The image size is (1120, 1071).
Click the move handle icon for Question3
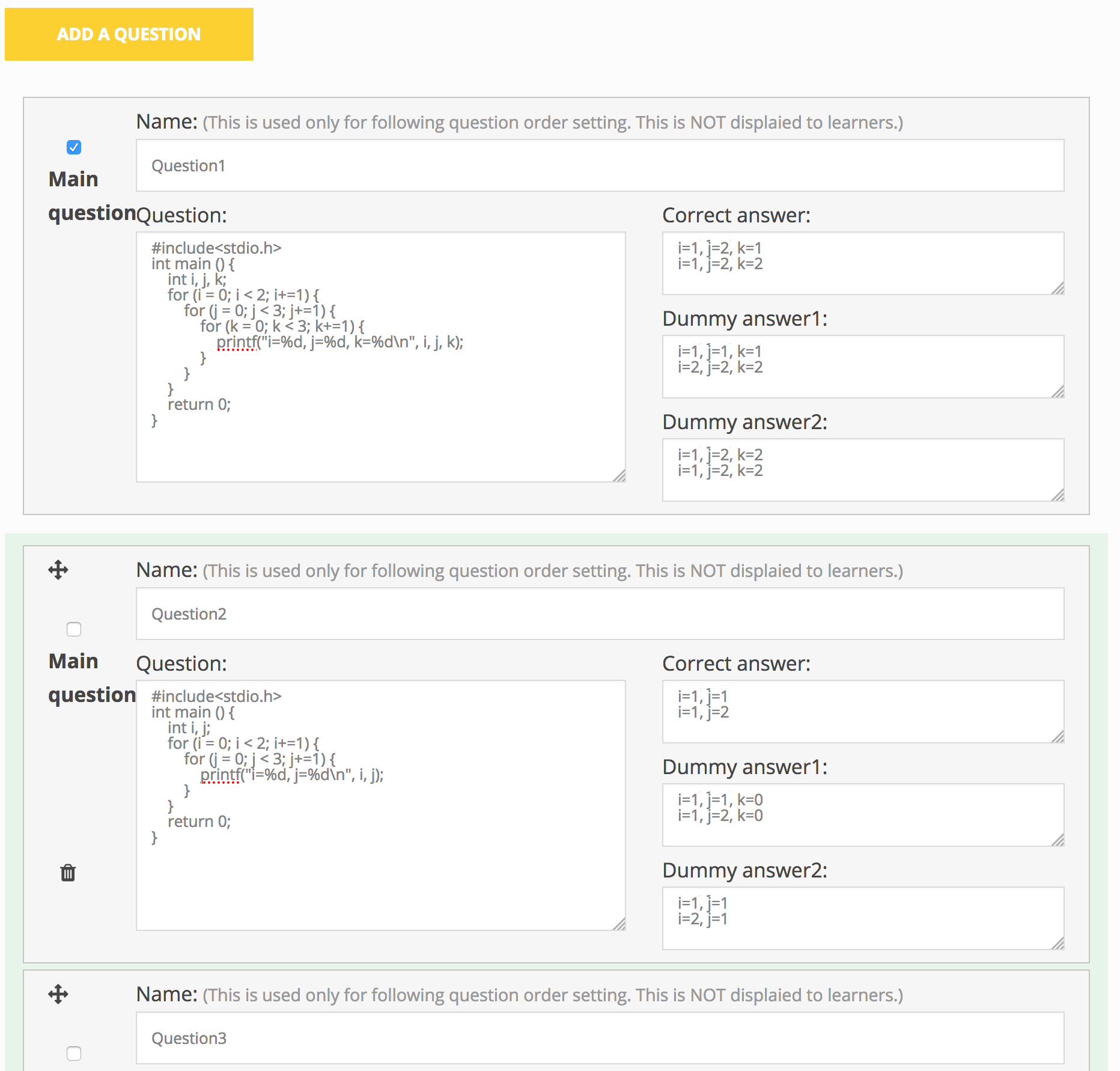pos(58,994)
